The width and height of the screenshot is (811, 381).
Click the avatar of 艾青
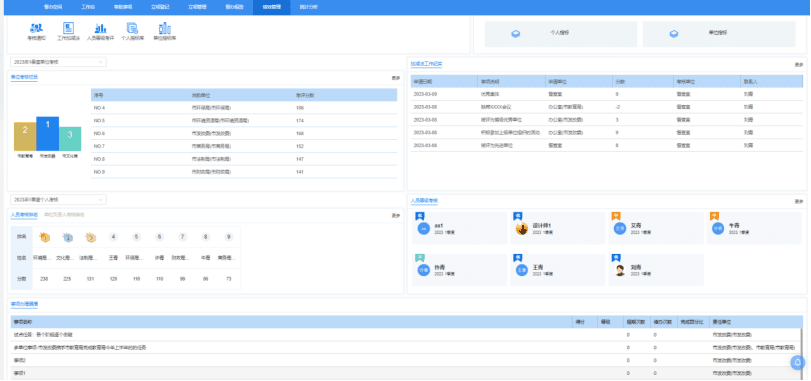tap(620, 228)
